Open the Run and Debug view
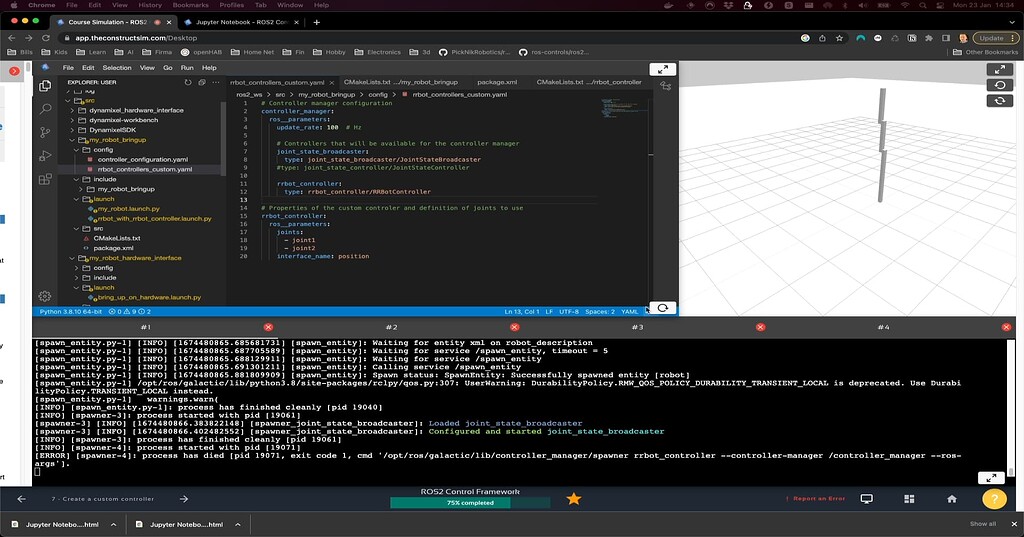This screenshot has height=537, width=1024. point(45,155)
